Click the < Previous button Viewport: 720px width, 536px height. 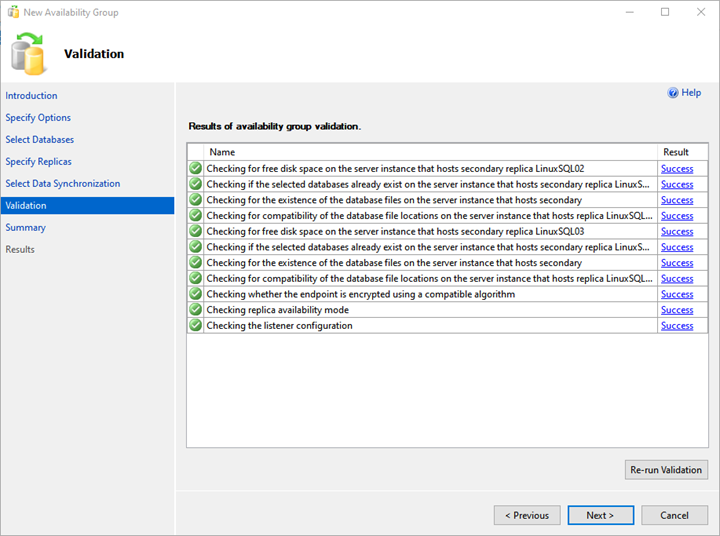[x=527, y=515]
